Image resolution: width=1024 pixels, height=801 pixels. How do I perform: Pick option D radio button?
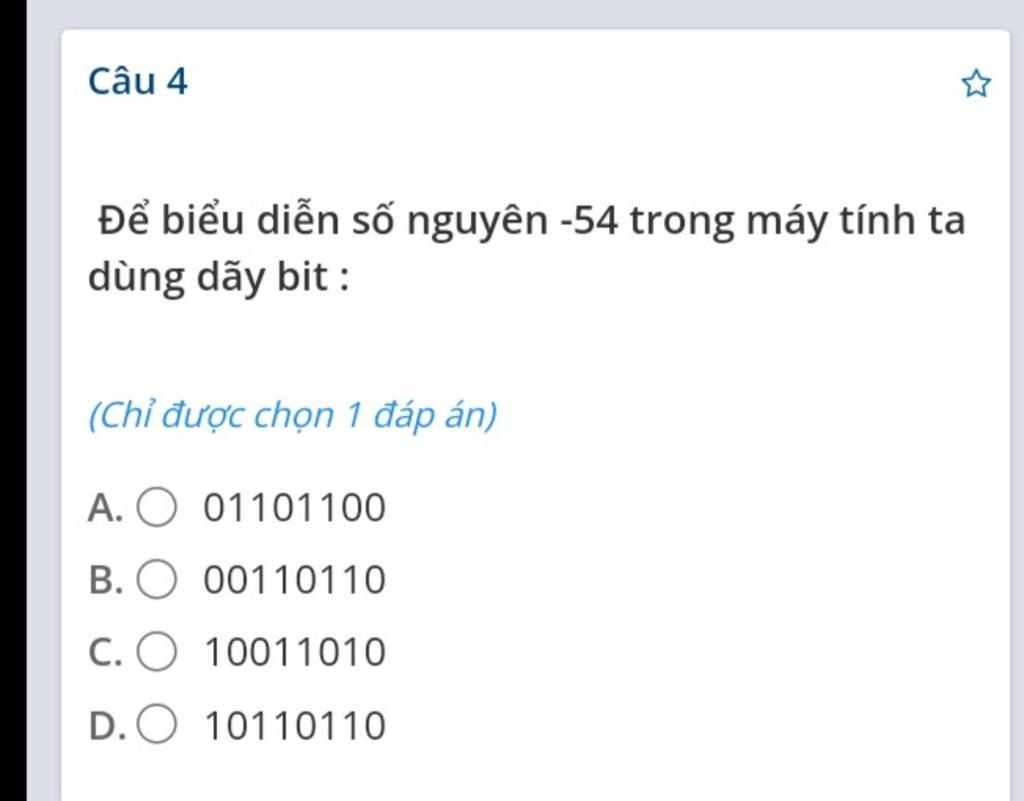[156, 724]
